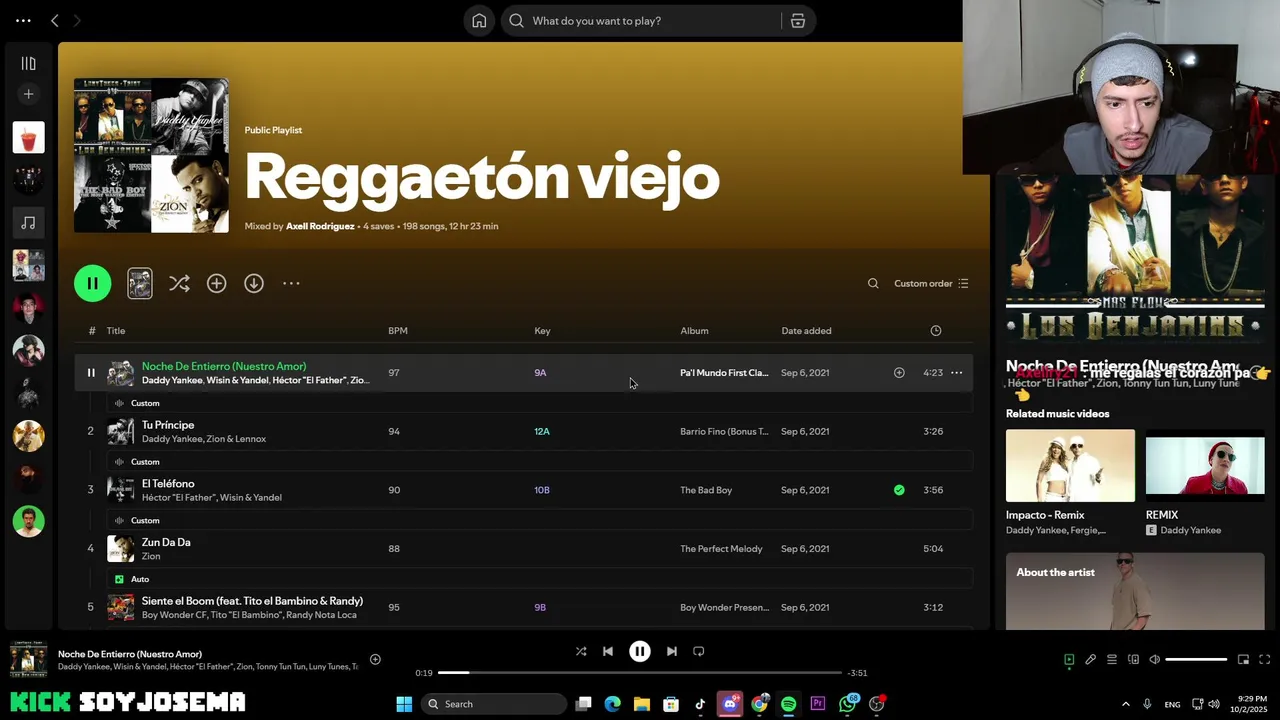Go to Spotify Home
The height and width of the screenshot is (720, 1280).
click(x=479, y=21)
